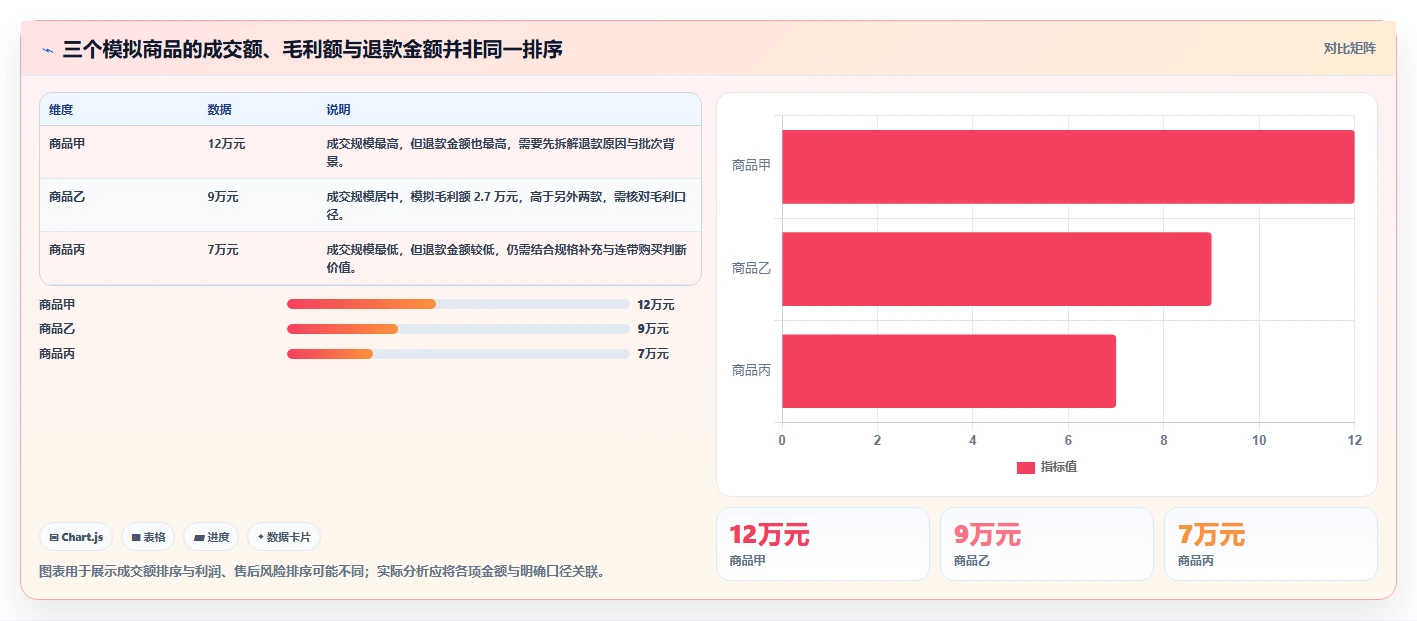Click the 7万元 value beside progress bar

point(653,354)
